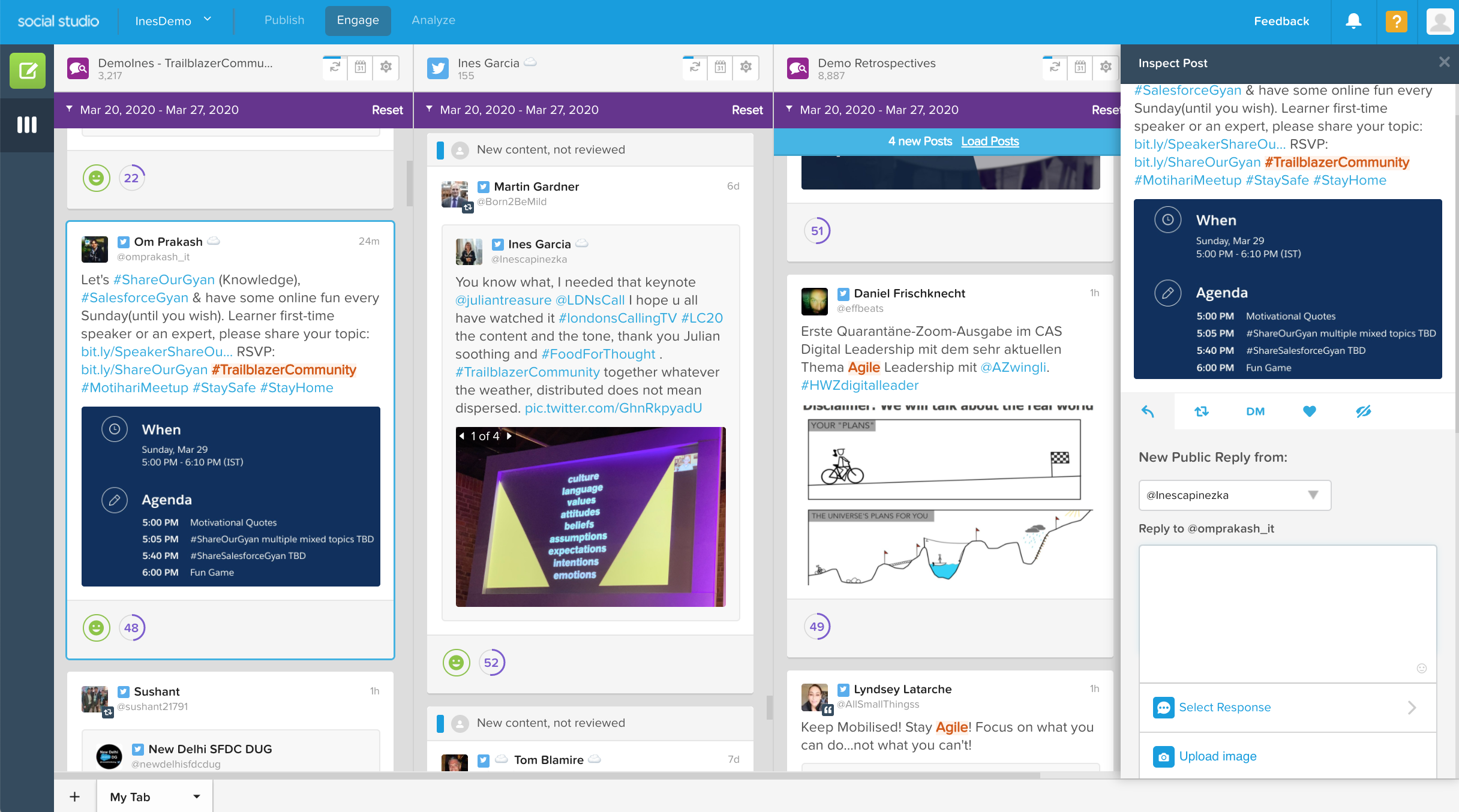The height and width of the screenshot is (812, 1459).
Task: Toggle the filter funnel on Demo Retrospectives column
Action: 790,109
